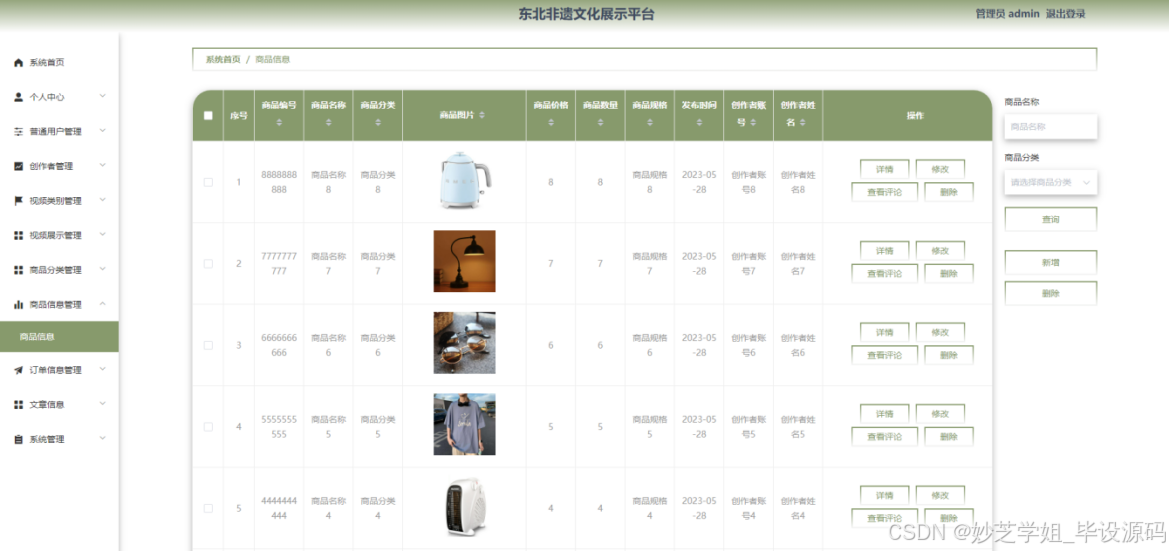Sort by 商品价格 column arrows
1170x552 pixels.
[x=551, y=122]
